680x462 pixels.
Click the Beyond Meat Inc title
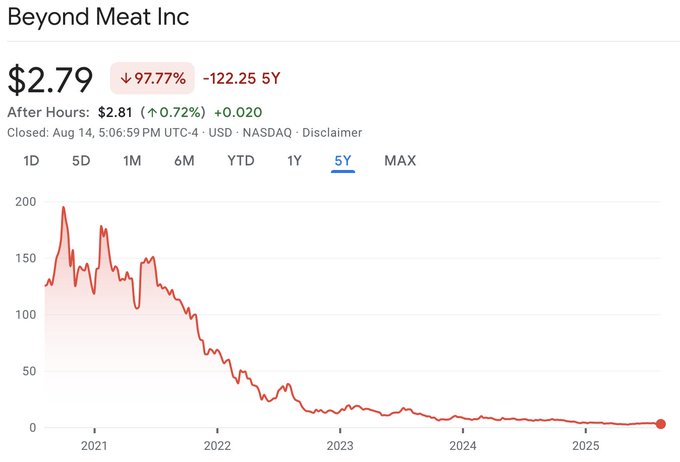click(x=98, y=17)
